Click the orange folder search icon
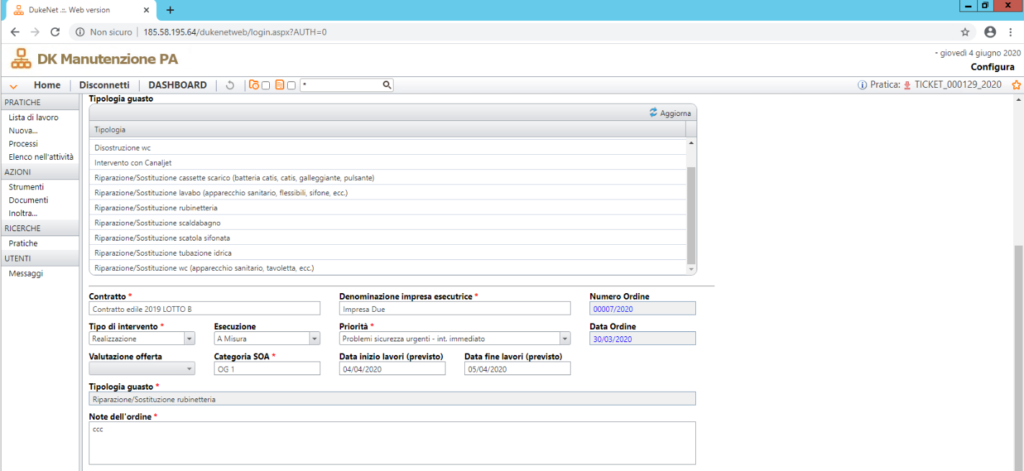The width and height of the screenshot is (1024, 471). [253, 85]
